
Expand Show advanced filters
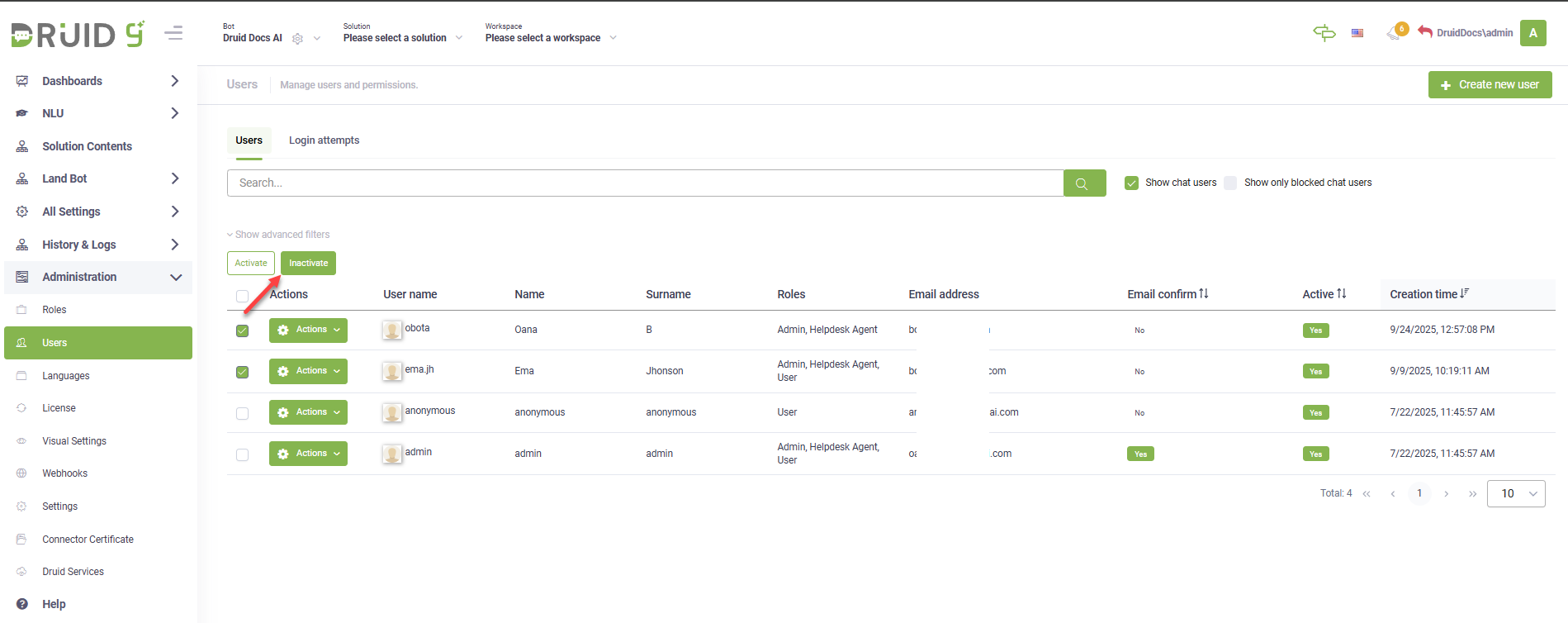point(278,235)
